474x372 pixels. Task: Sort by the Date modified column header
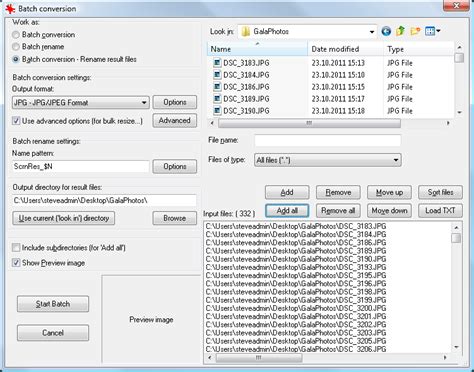coord(345,49)
